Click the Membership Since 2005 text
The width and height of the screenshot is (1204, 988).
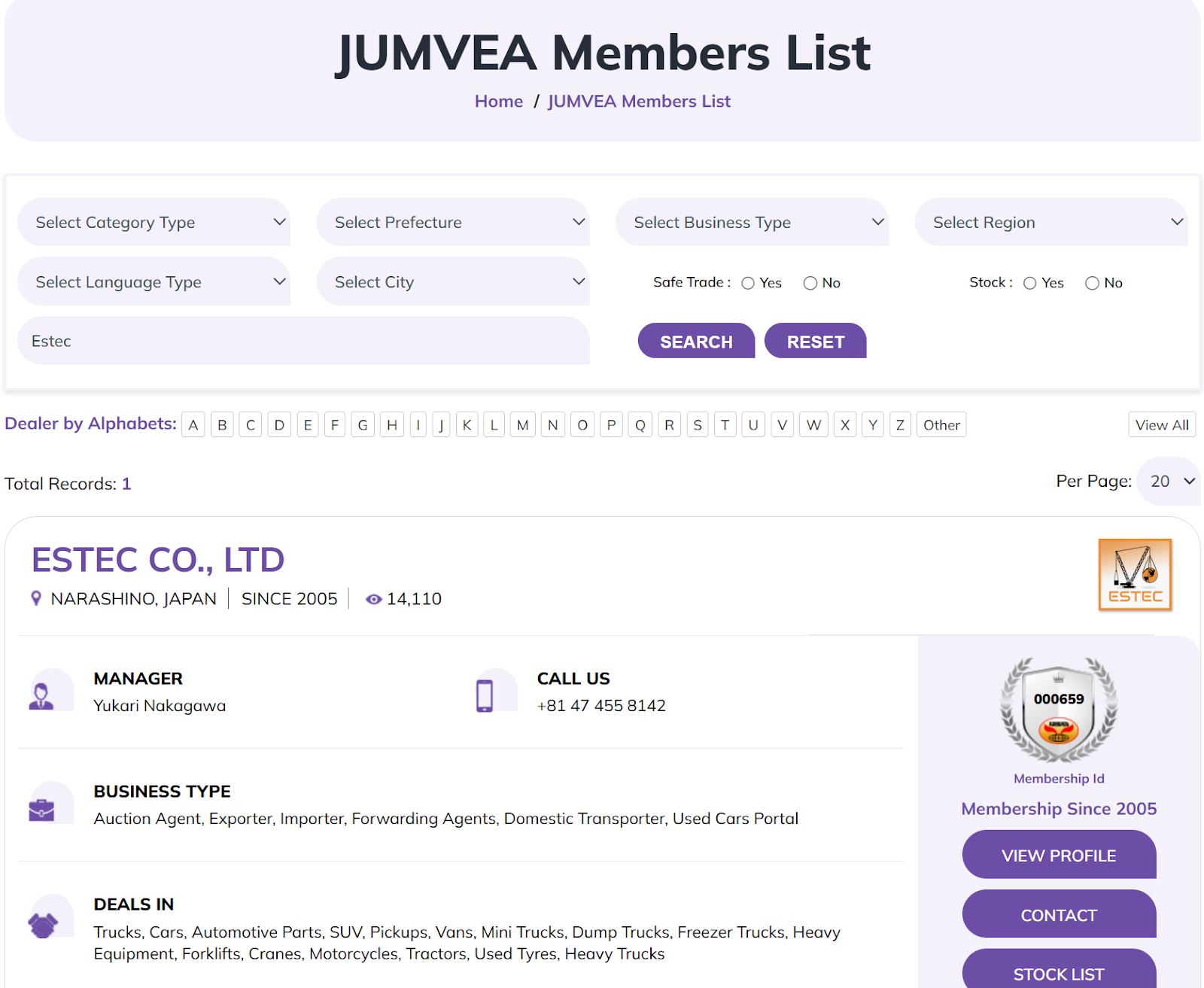1059,809
